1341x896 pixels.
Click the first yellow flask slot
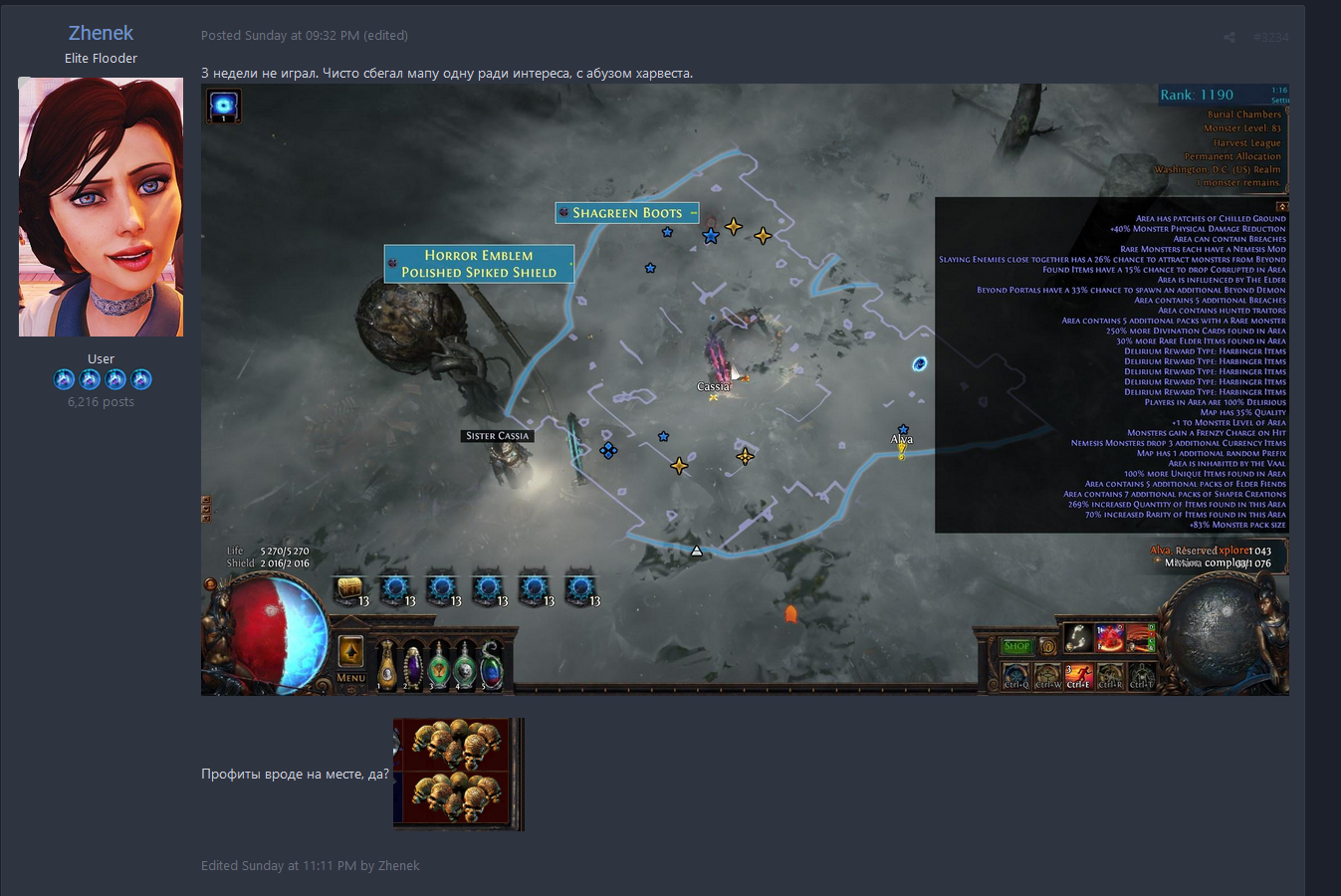pos(387,664)
